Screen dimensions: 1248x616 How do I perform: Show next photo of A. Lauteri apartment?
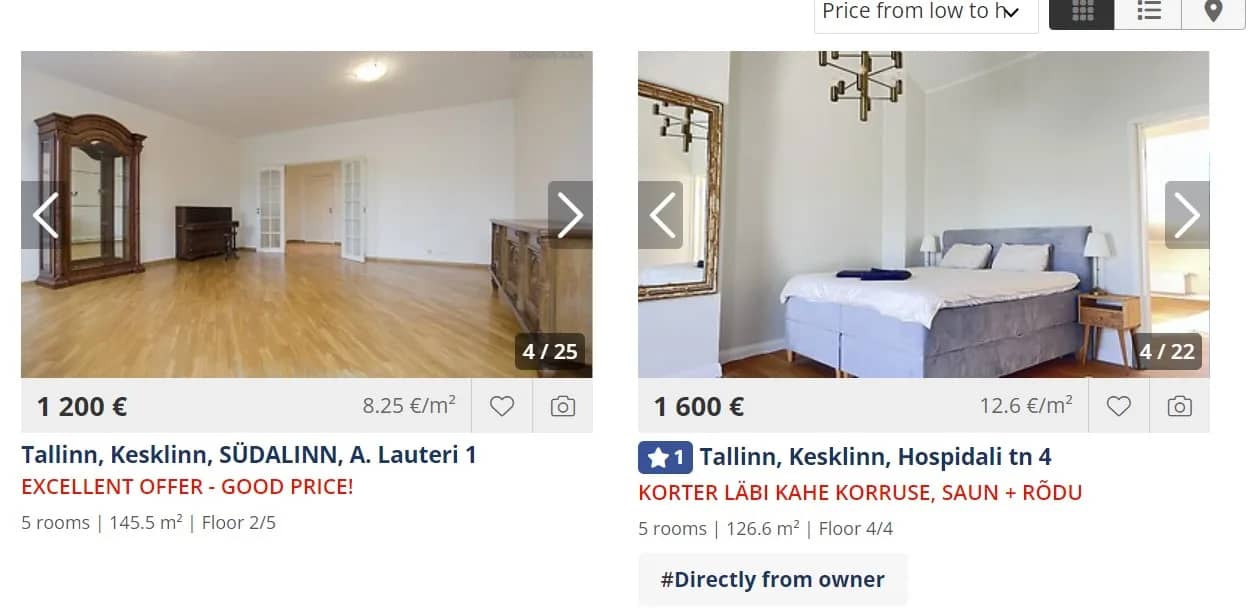pos(570,215)
